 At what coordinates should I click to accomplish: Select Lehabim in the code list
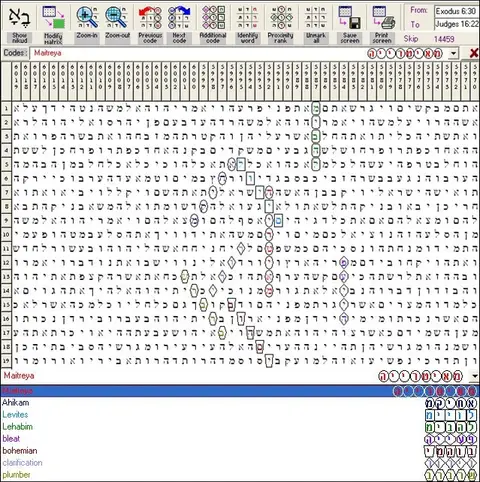pyautogui.click(x=17, y=427)
